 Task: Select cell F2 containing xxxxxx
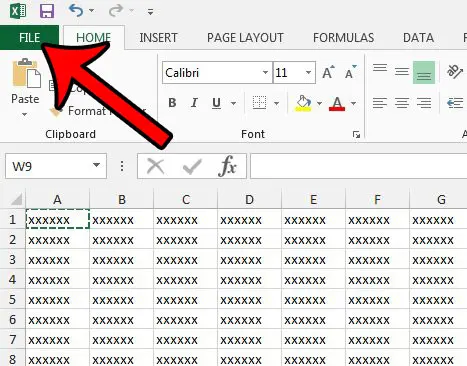click(377, 239)
